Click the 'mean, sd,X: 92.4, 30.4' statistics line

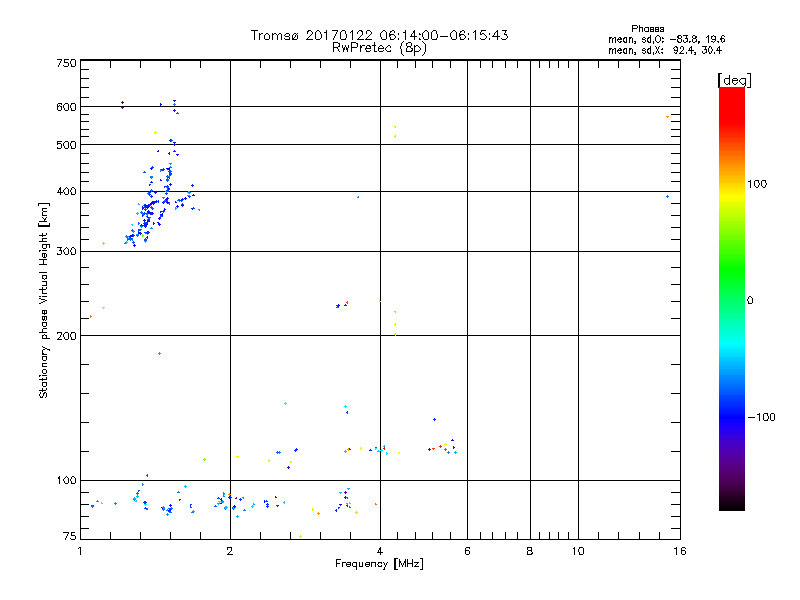click(665, 50)
